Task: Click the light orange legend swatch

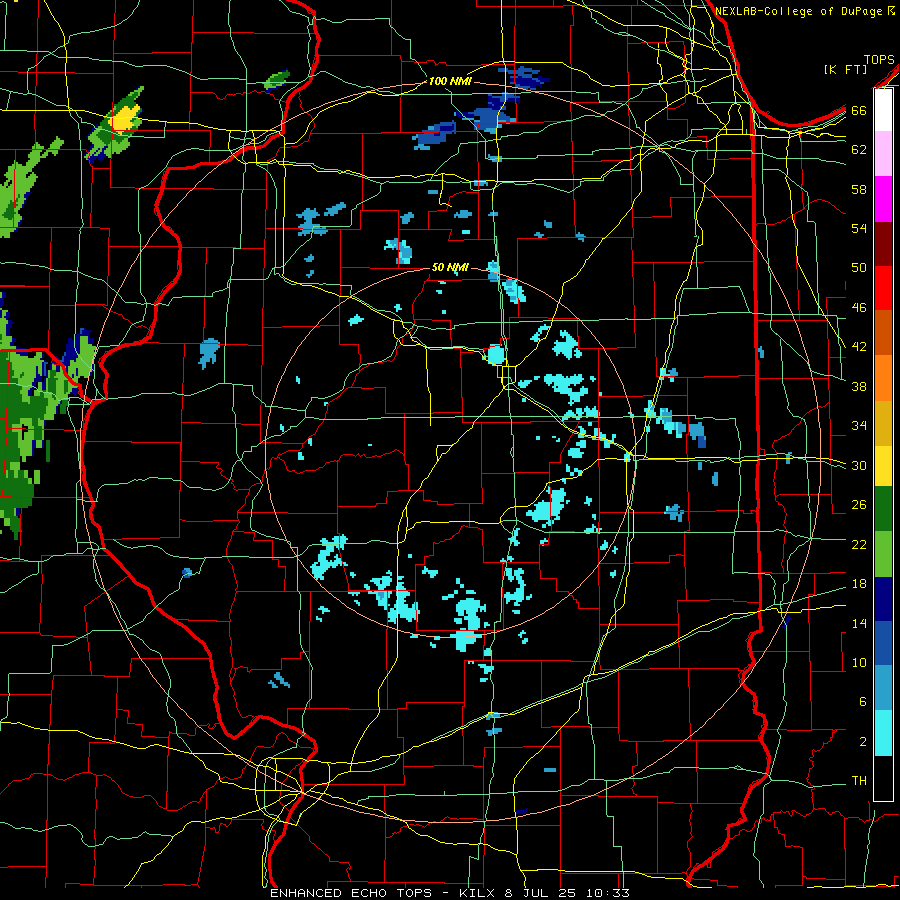Action: [x=883, y=378]
